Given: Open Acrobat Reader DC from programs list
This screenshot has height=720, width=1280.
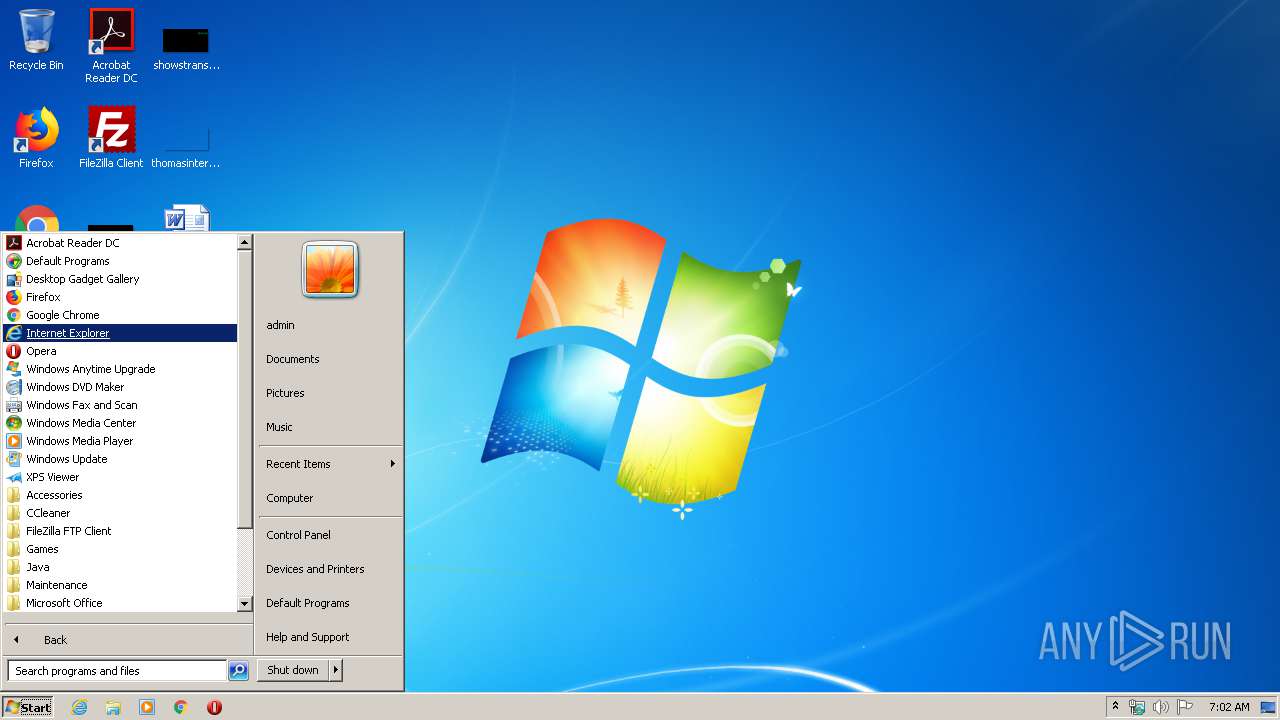Looking at the screenshot, I should (120, 243).
